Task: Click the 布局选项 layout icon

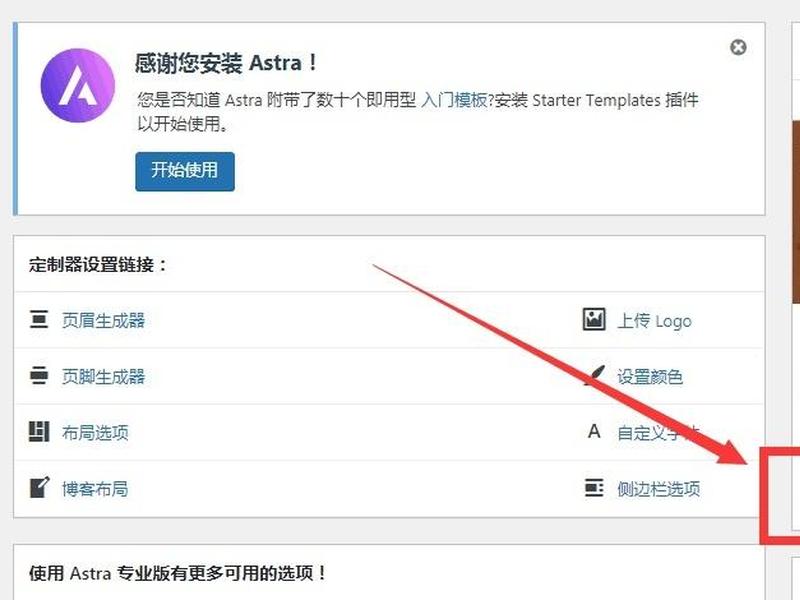Action: pos(39,432)
